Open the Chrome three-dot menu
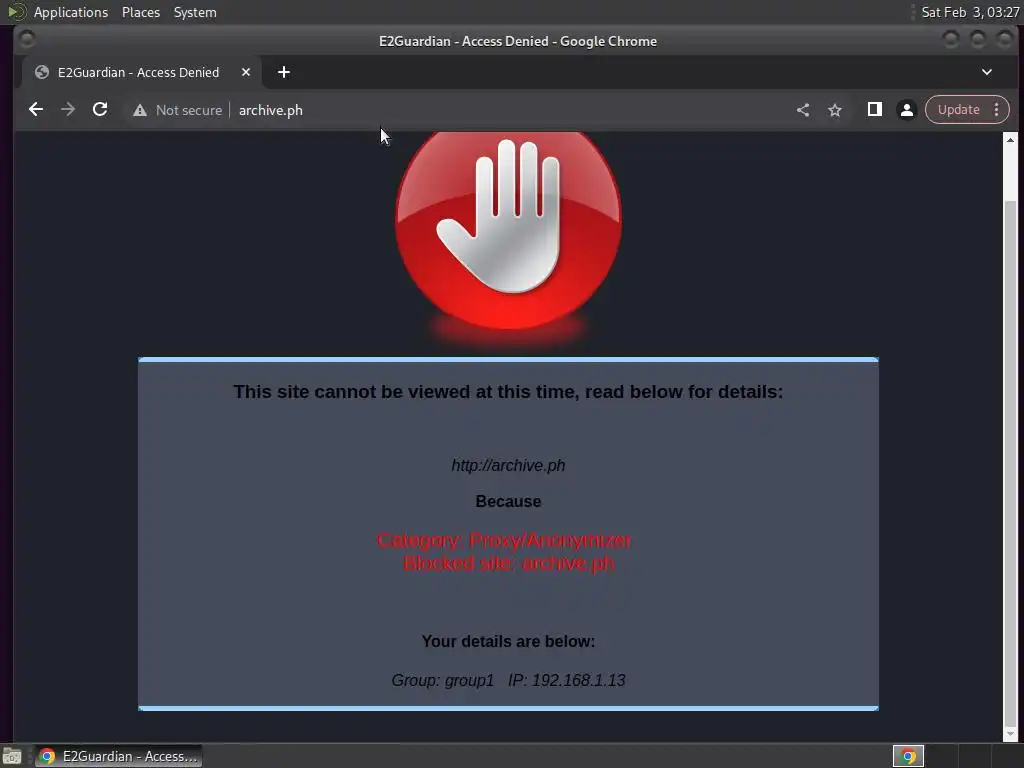The height and width of the screenshot is (768, 1024). pyautogui.click(x=997, y=110)
